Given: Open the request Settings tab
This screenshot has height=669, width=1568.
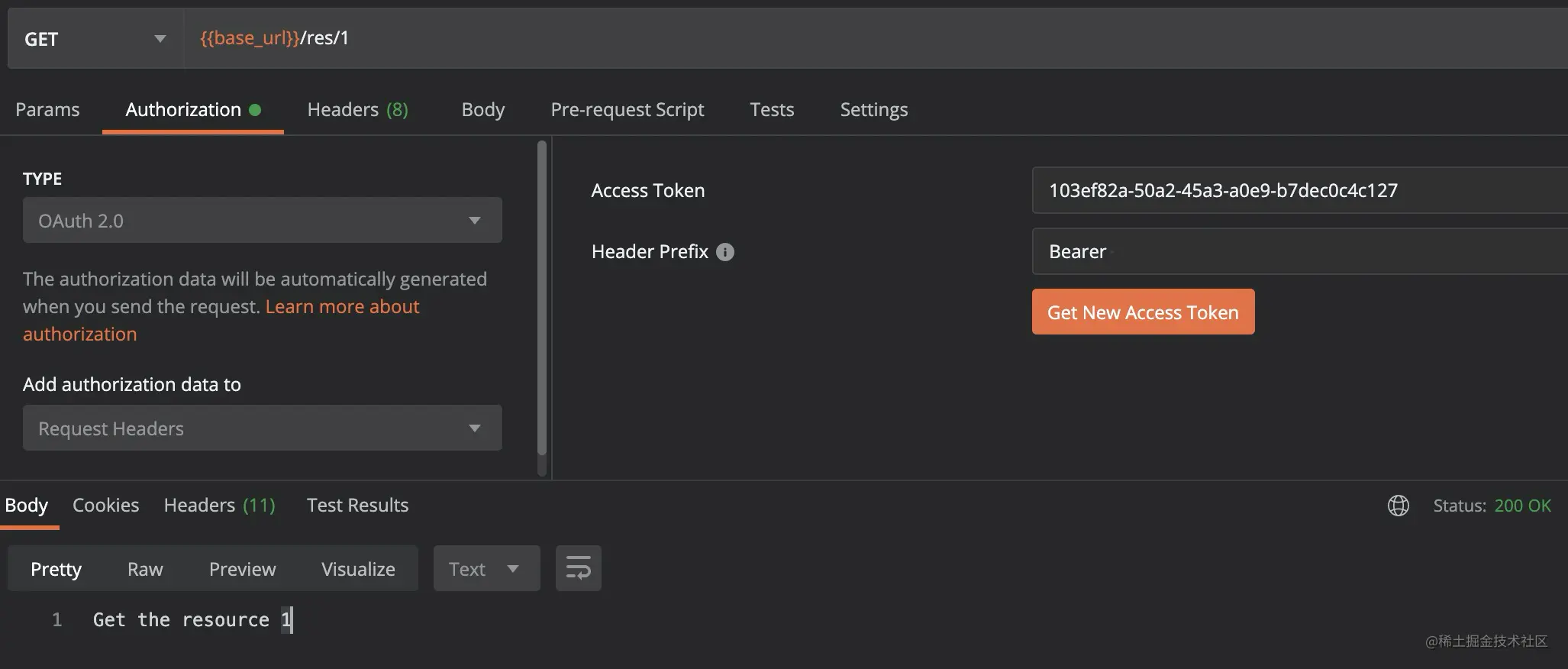Looking at the screenshot, I should tap(874, 110).
